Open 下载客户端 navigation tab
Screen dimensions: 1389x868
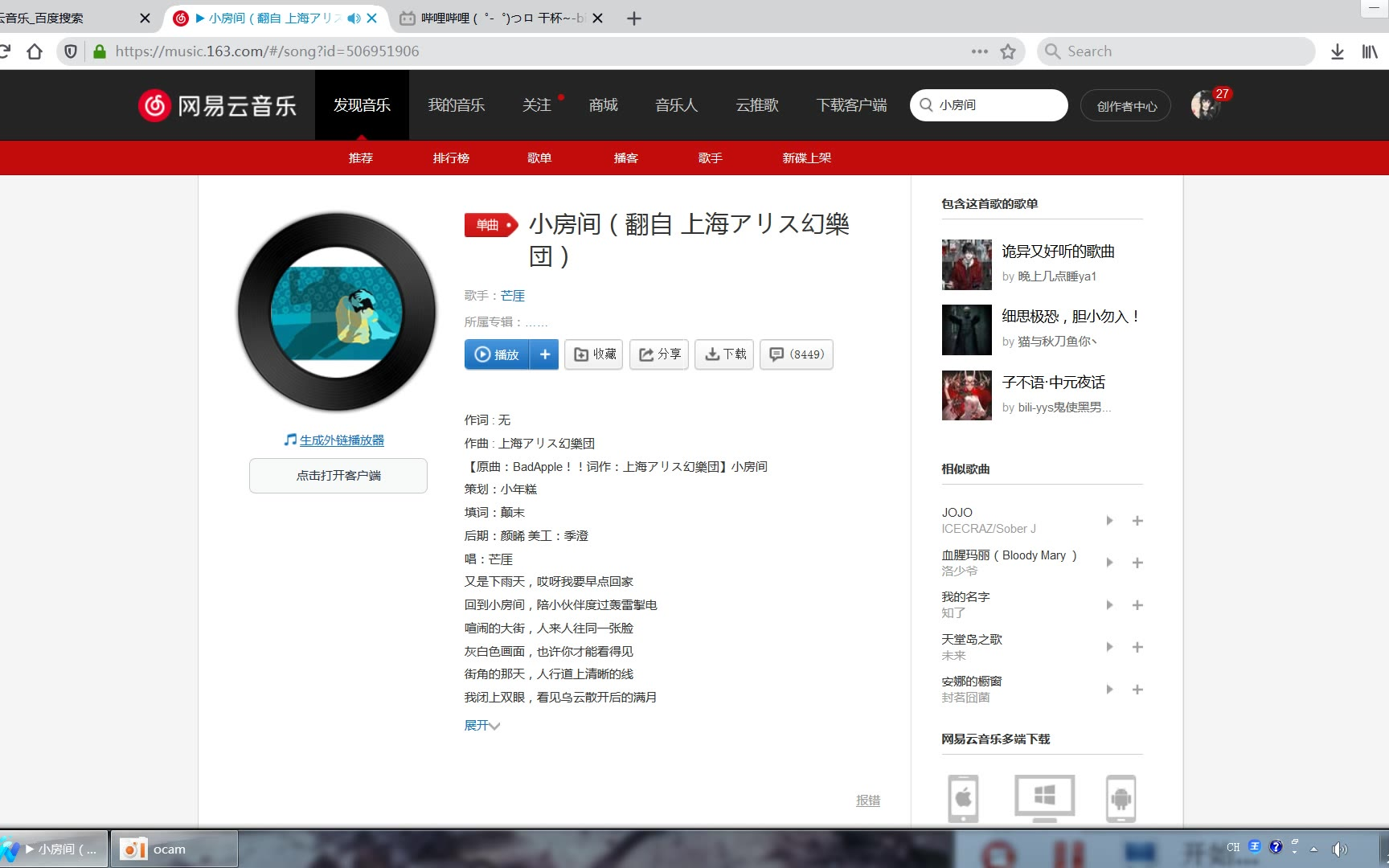(851, 105)
